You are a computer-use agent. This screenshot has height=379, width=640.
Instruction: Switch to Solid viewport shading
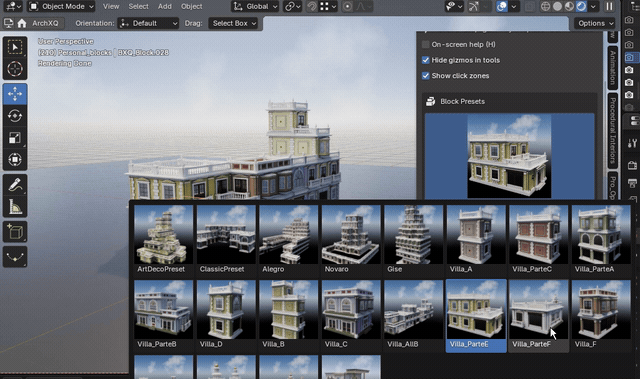557,7
